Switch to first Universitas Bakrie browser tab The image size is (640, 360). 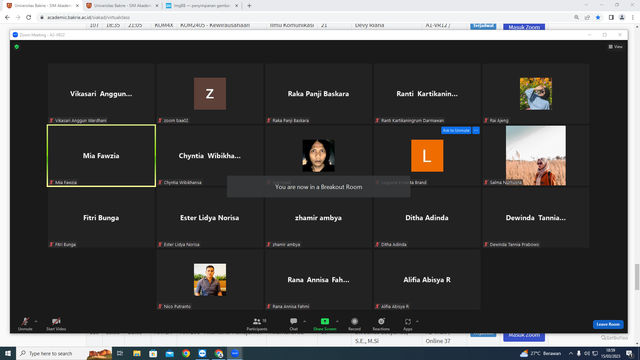[43, 6]
